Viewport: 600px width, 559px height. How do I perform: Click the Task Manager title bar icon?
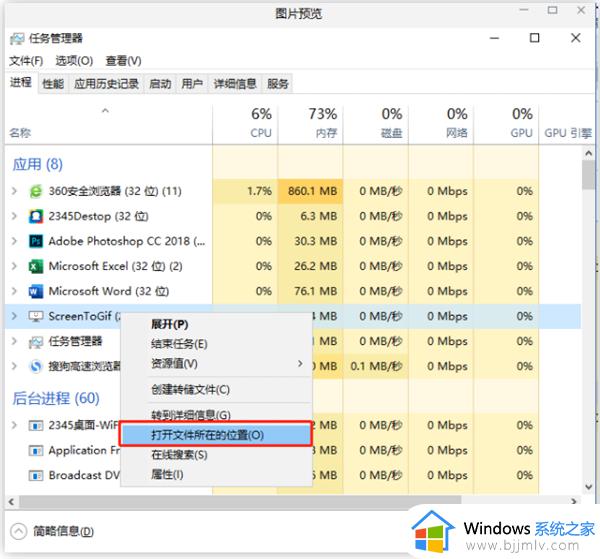pos(17,38)
